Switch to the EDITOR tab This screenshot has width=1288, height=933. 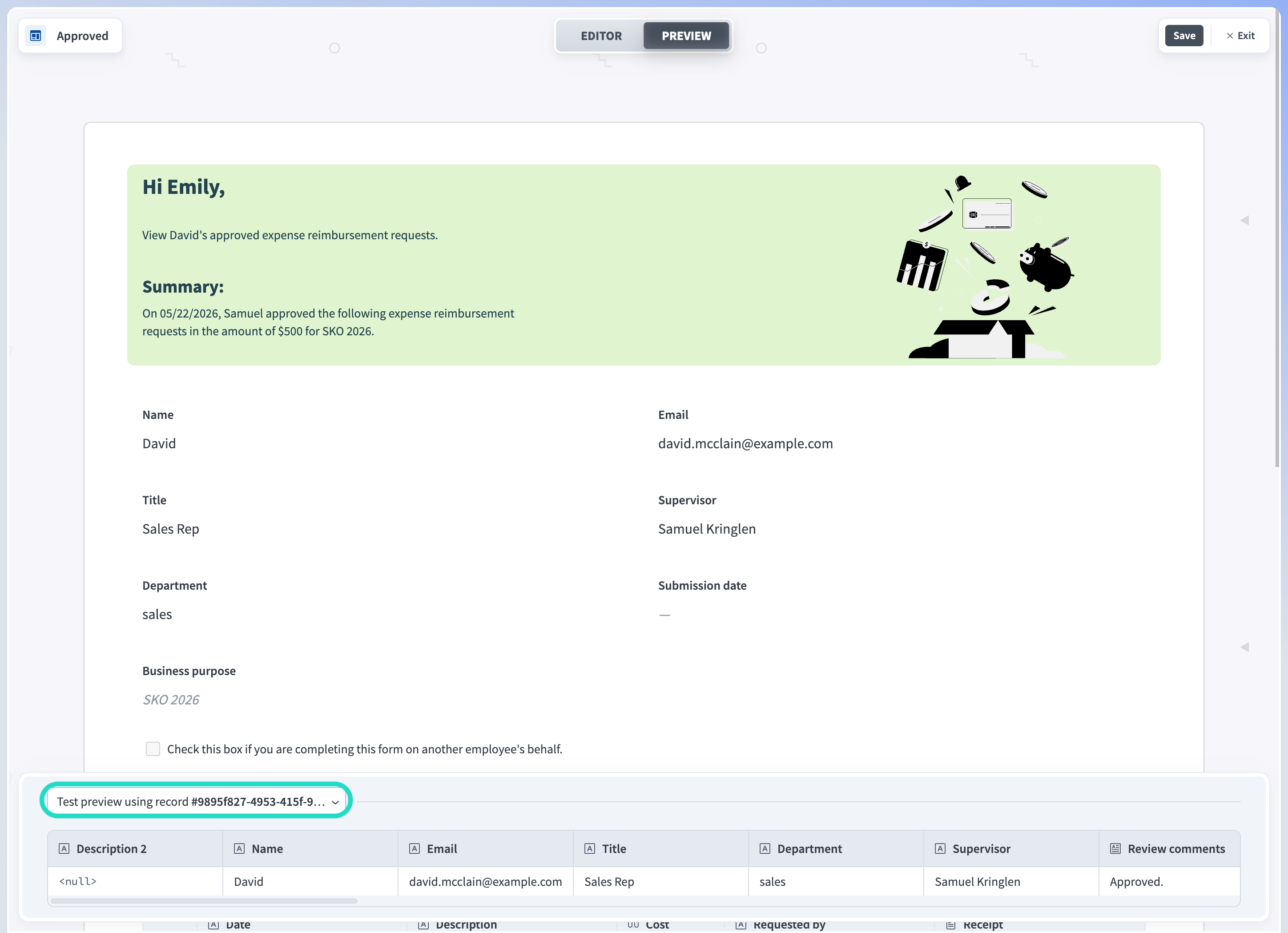pyautogui.click(x=601, y=36)
